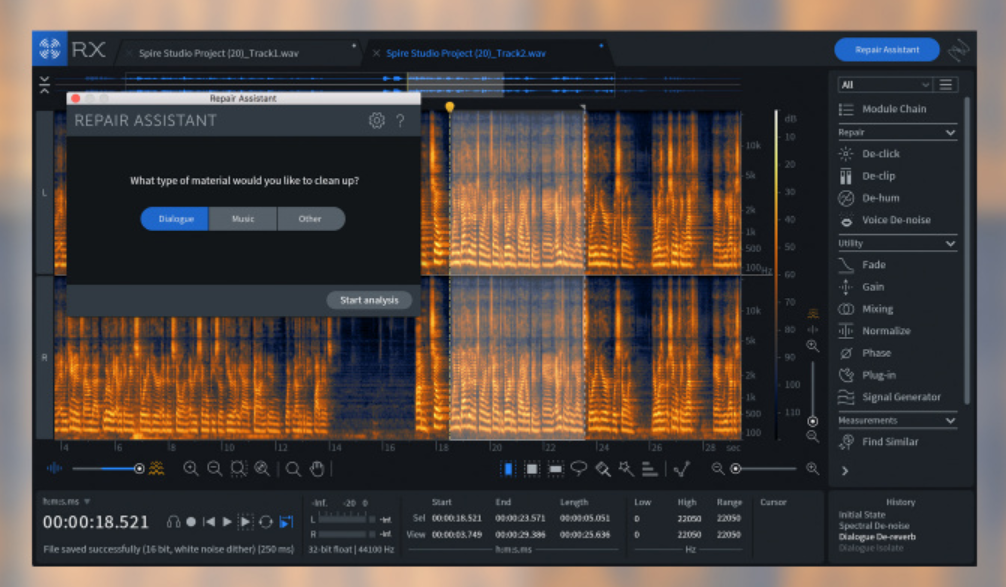Viewport: 1006px width, 587px height.
Task: Open the All module filter dropdown
Action: pos(885,85)
